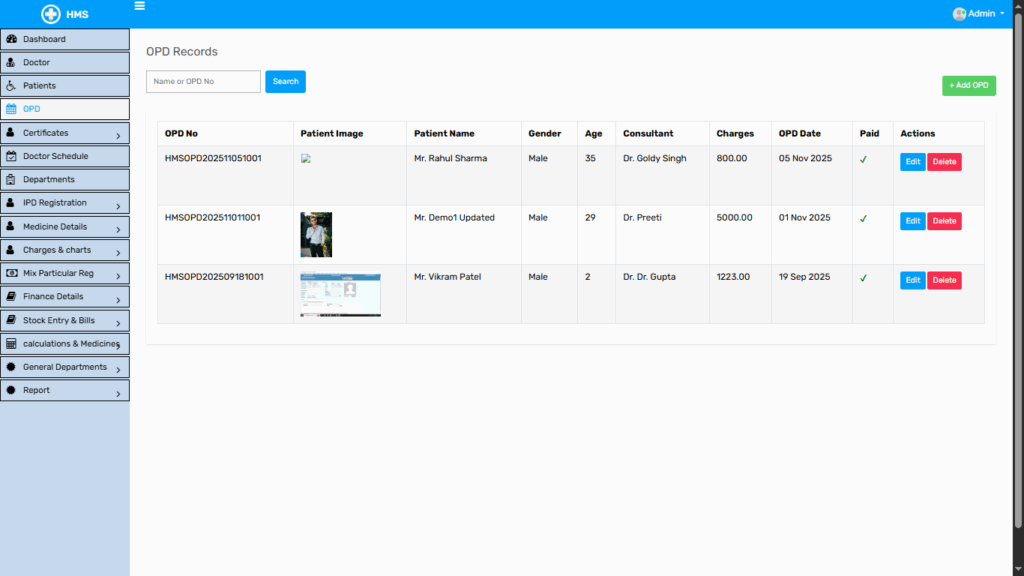Click the Dashboard gauge icon
1024x576 pixels.
(x=12, y=39)
